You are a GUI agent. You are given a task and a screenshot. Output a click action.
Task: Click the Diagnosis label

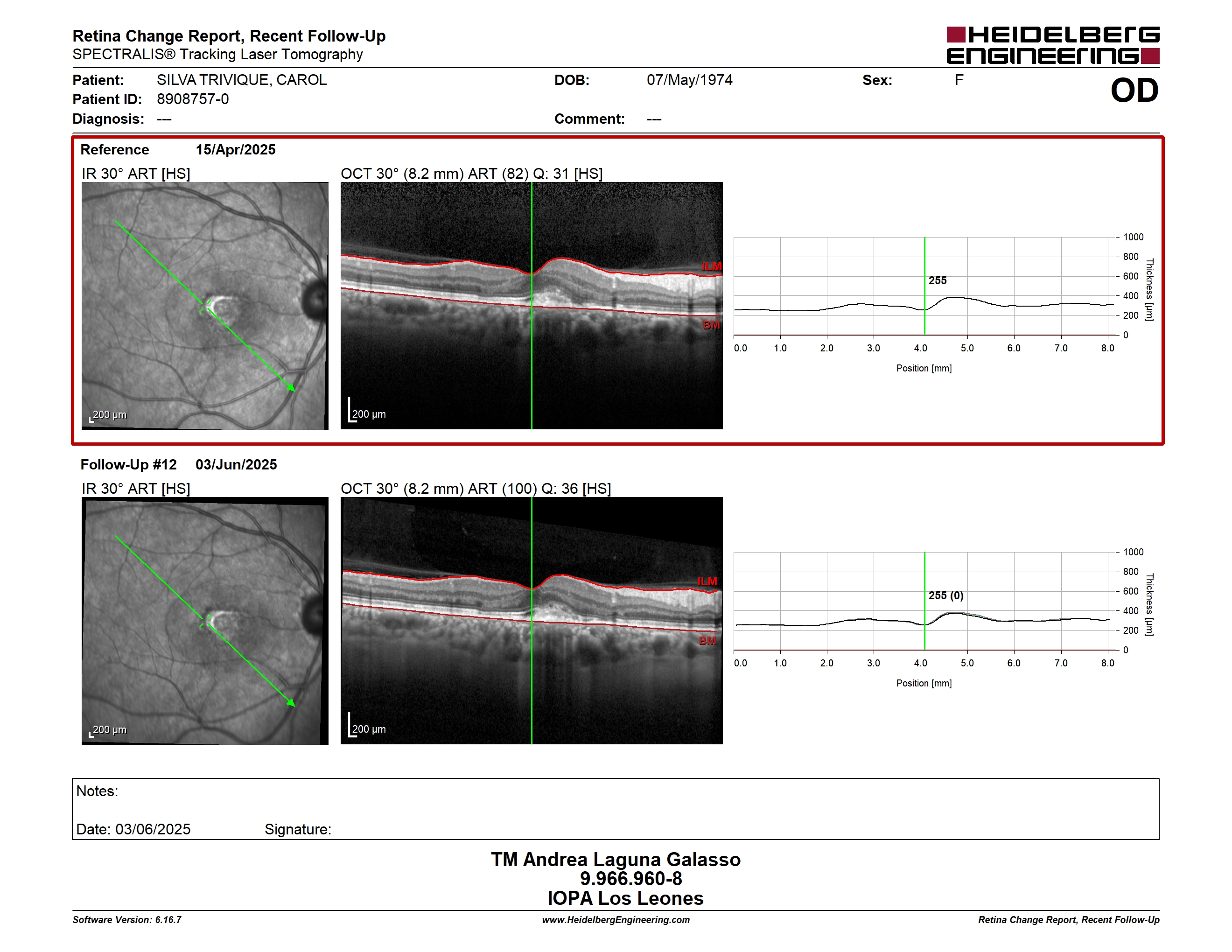tap(108, 119)
